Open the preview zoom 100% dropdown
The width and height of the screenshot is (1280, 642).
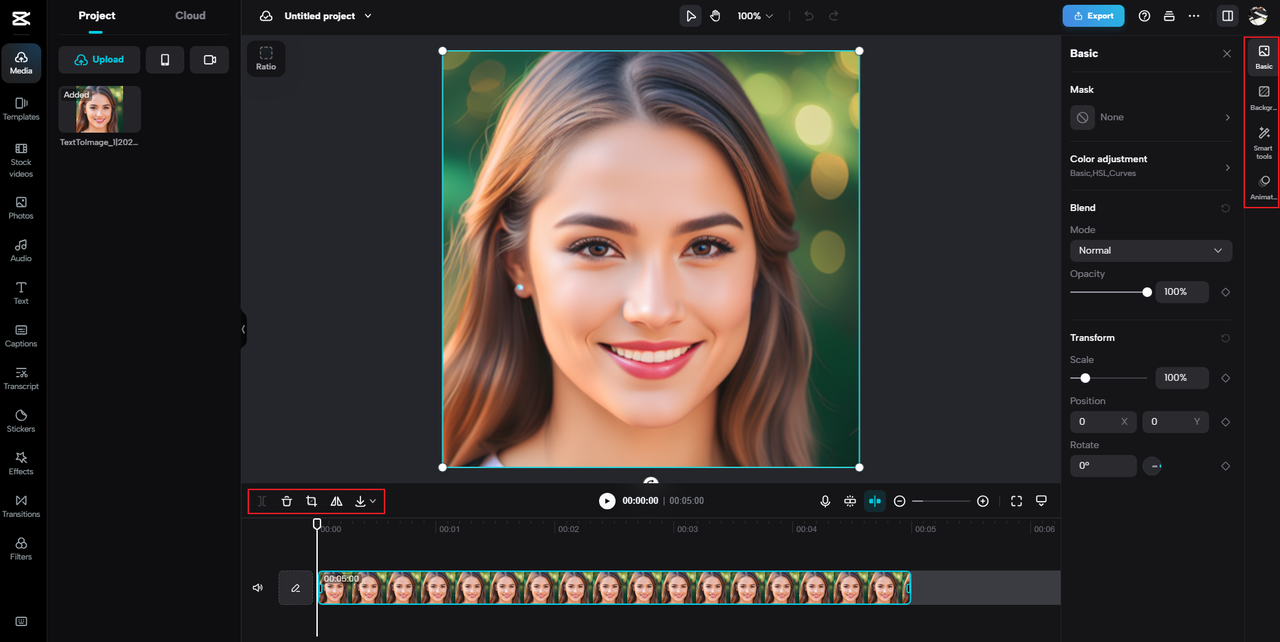(x=755, y=16)
